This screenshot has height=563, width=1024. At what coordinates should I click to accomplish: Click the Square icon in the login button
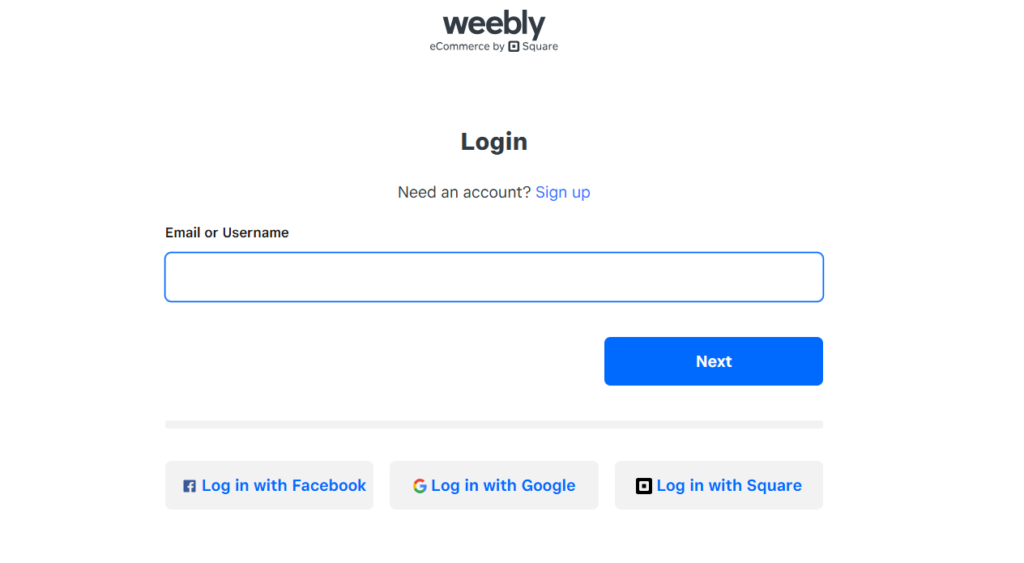(644, 486)
